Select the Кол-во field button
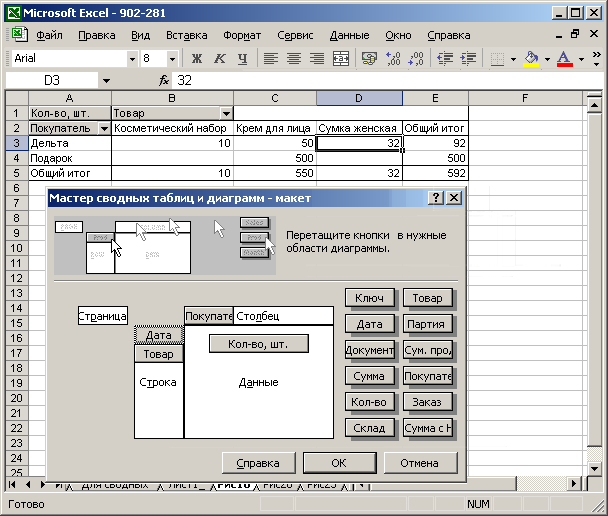Image resolution: width=608 pixels, height=516 pixels. coord(370,402)
